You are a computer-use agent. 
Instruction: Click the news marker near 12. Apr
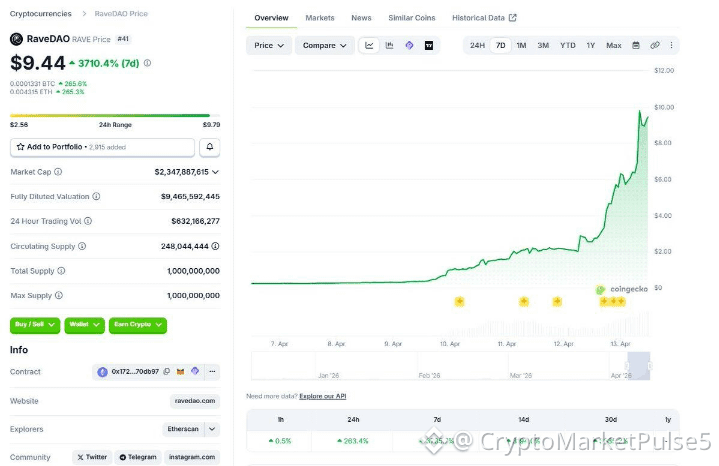point(557,301)
